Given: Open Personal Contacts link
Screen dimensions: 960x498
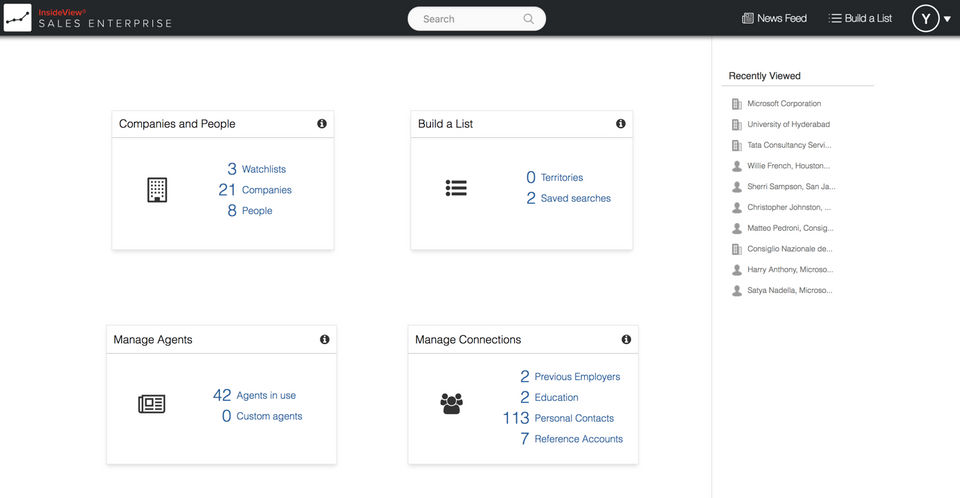Looking at the screenshot, I should tap(574, 418).
